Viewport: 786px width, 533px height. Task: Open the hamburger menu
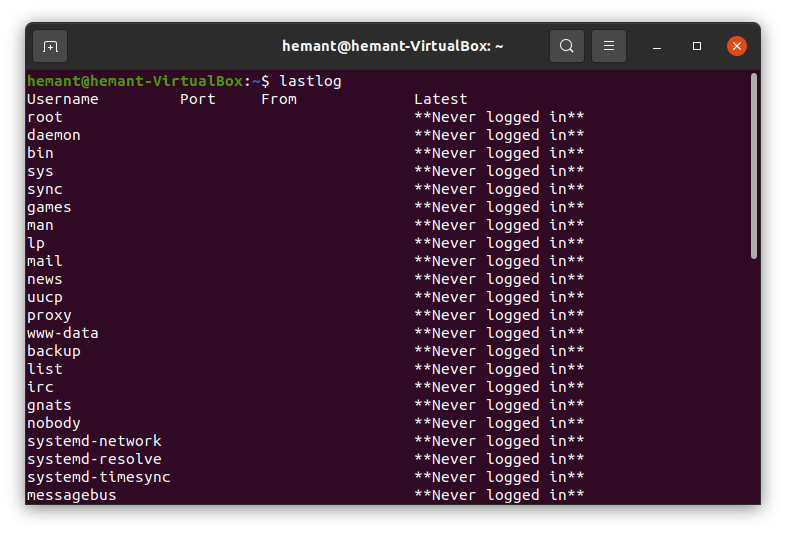(x=608, y=46)
